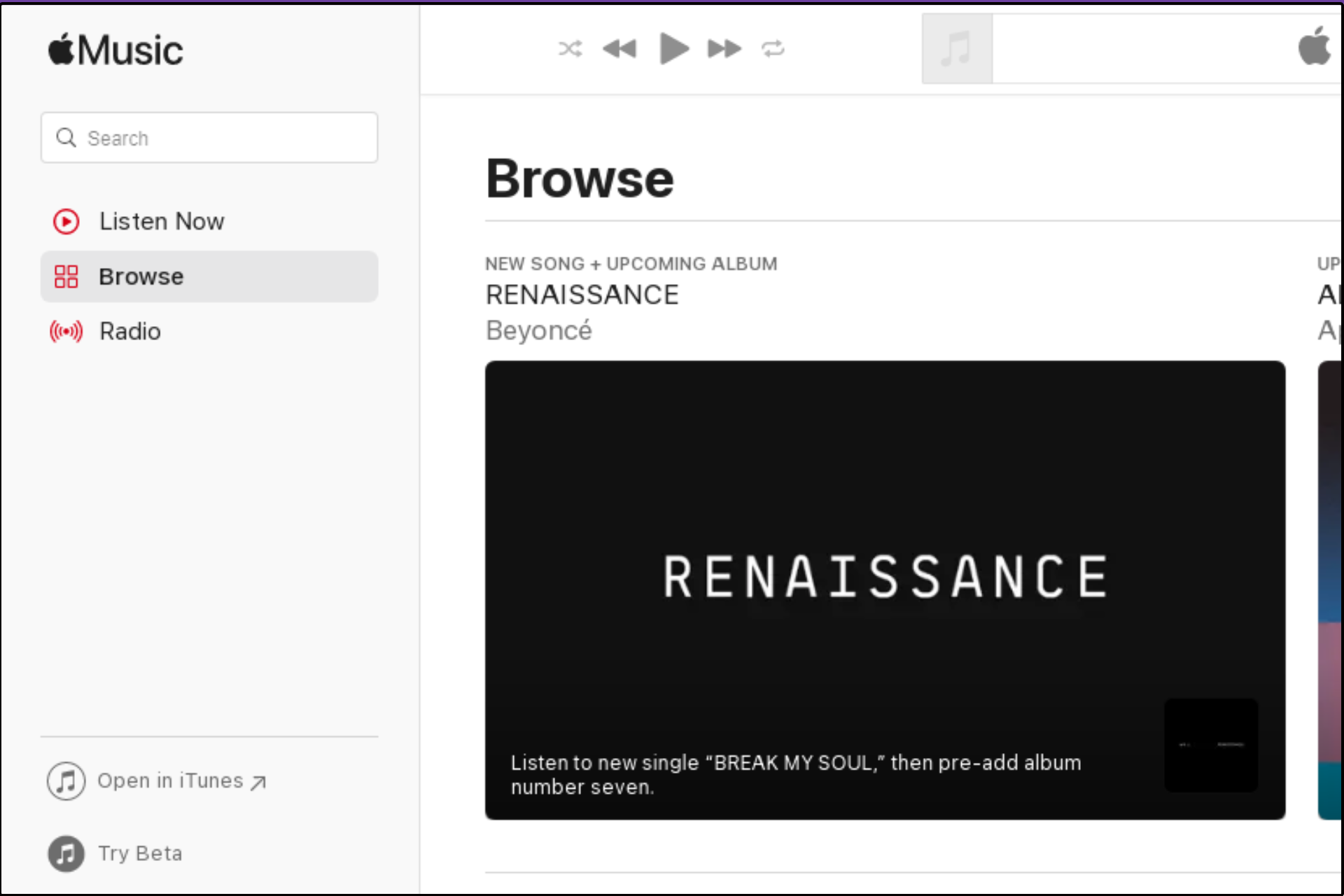1344x896 pixels.
Task: Click the magnifying glass search icon
Action: tap(66, 138)
